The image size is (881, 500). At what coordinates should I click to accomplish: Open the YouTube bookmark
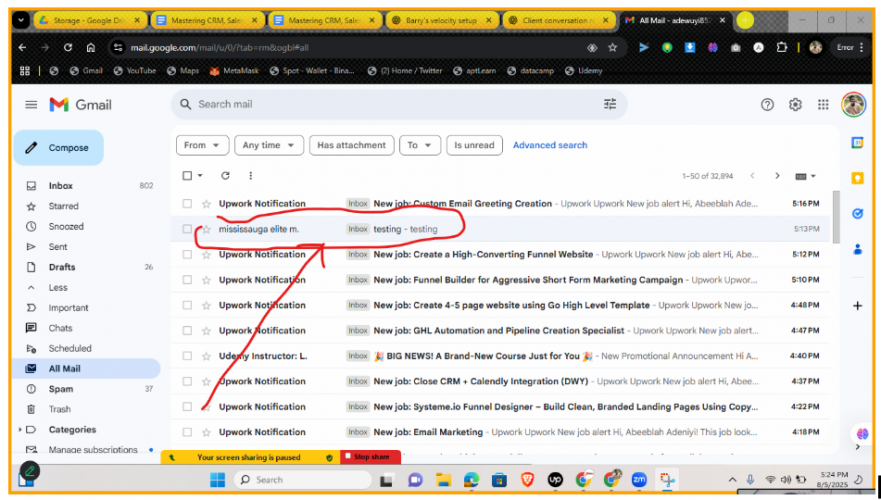[x=135, y=71]
